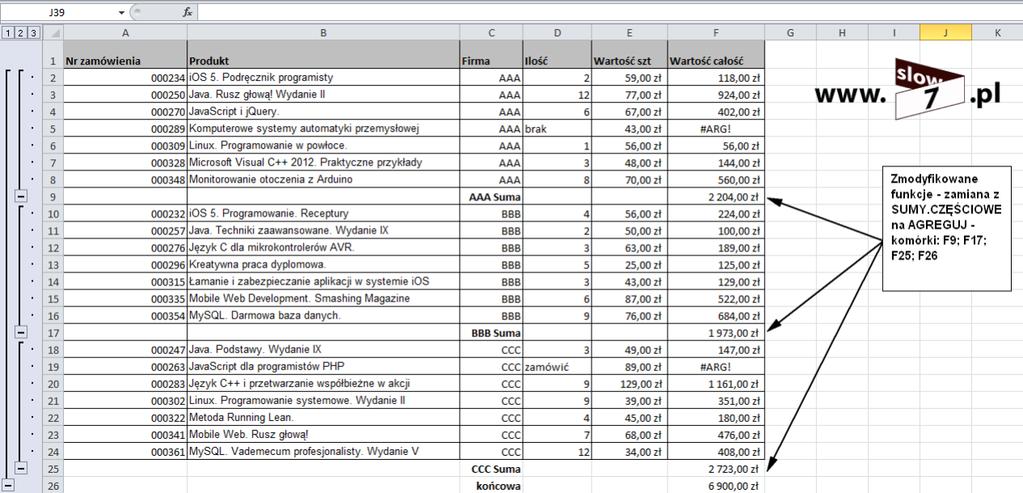Select the 129,00 zł unit price cell
The height and width of the screenshot is (493, 1023).
tap(630, 383)
